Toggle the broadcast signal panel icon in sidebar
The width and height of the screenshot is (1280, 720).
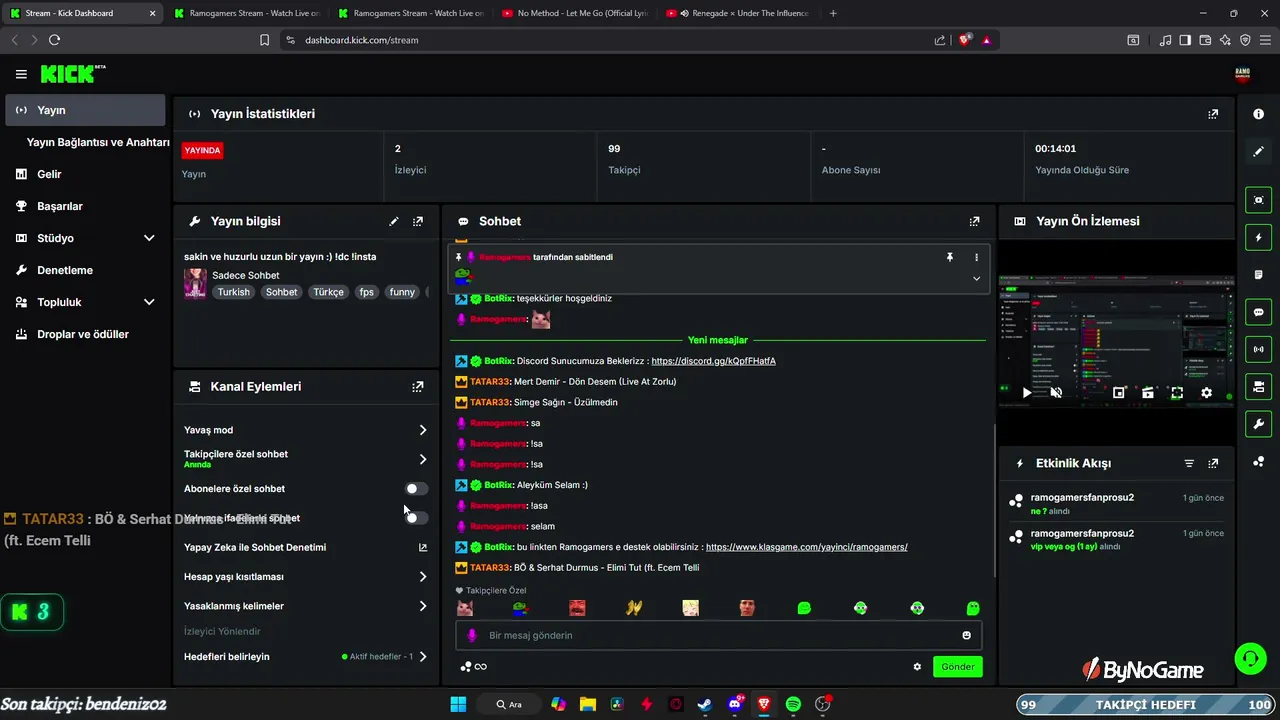[x=1259, y=349]
